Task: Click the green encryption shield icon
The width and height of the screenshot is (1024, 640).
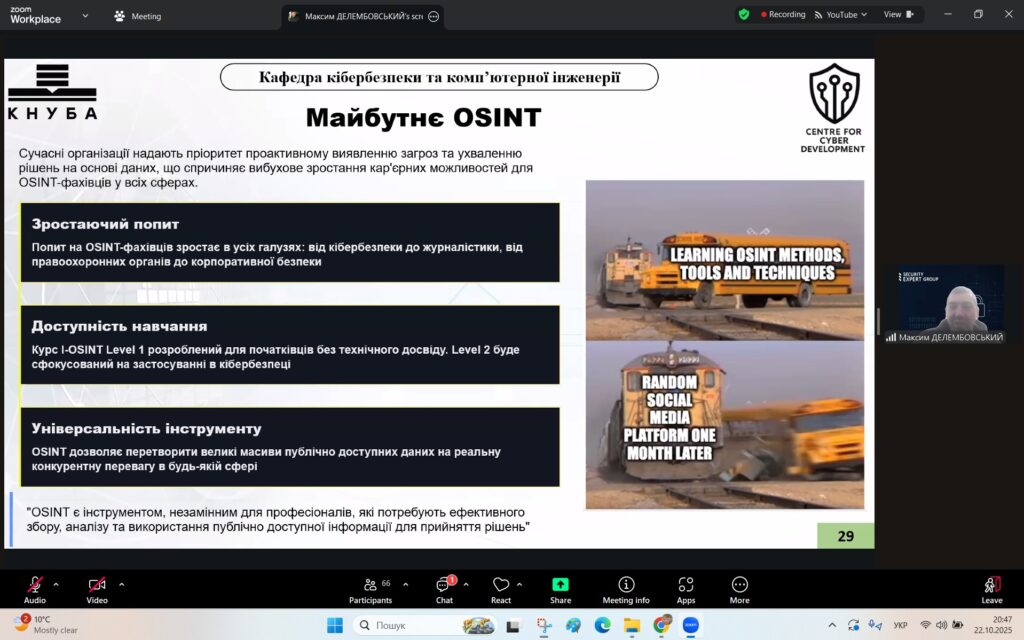Action: 744,15
